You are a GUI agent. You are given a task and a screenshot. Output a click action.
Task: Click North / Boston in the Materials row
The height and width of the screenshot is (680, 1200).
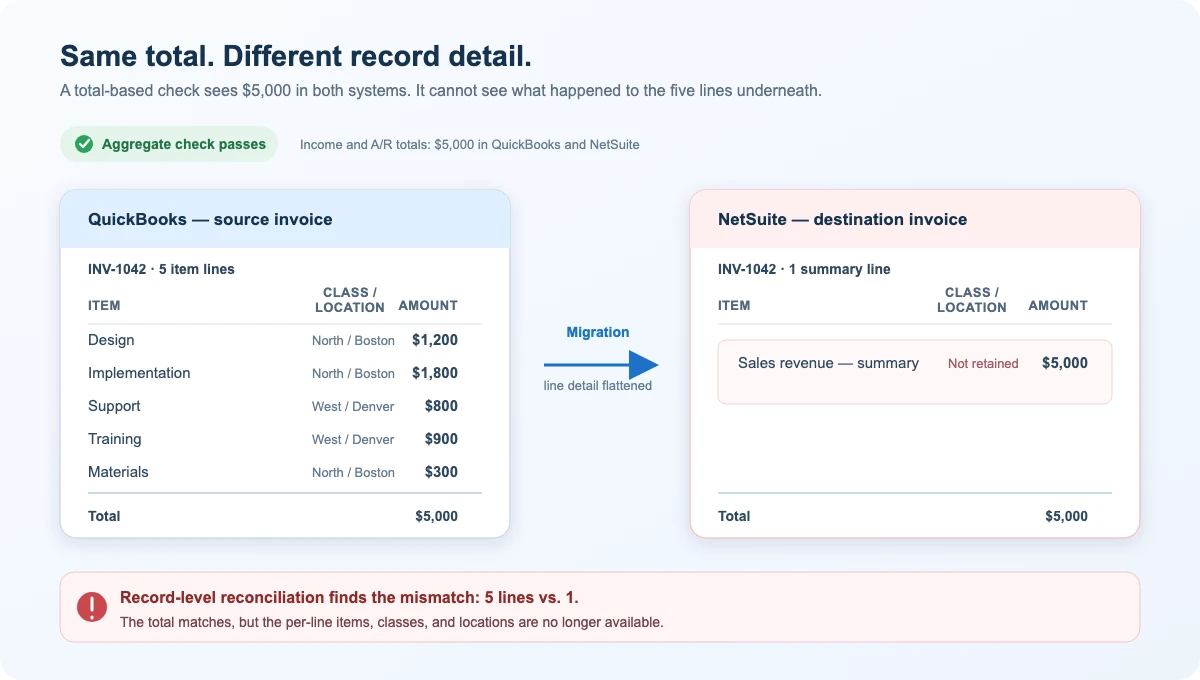point(353,473)
